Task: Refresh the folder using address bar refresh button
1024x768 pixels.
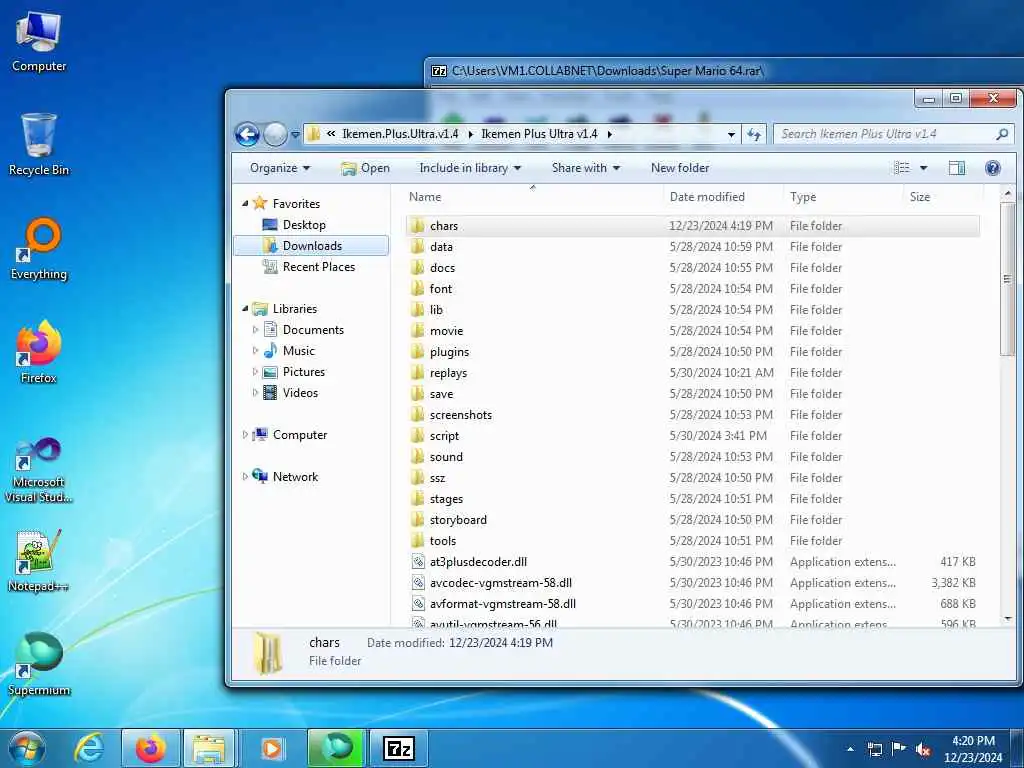Action: (x=754, y=134)
